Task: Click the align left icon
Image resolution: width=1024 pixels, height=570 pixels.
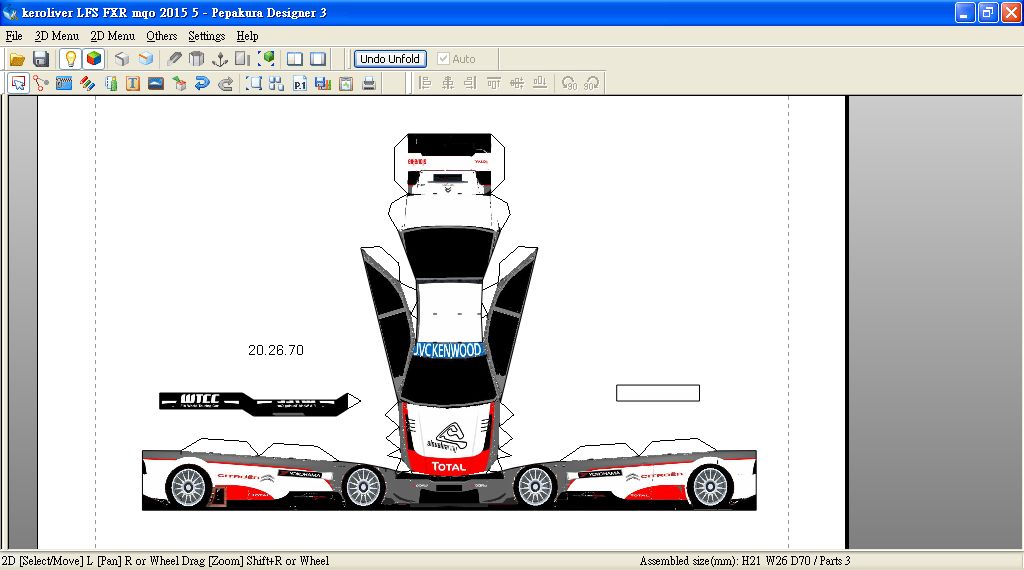Action: [424, 83]
